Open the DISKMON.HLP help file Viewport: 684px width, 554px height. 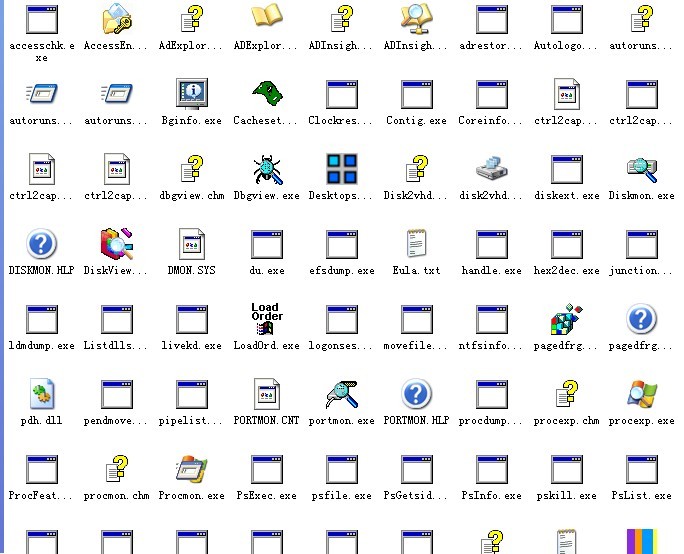41,245
